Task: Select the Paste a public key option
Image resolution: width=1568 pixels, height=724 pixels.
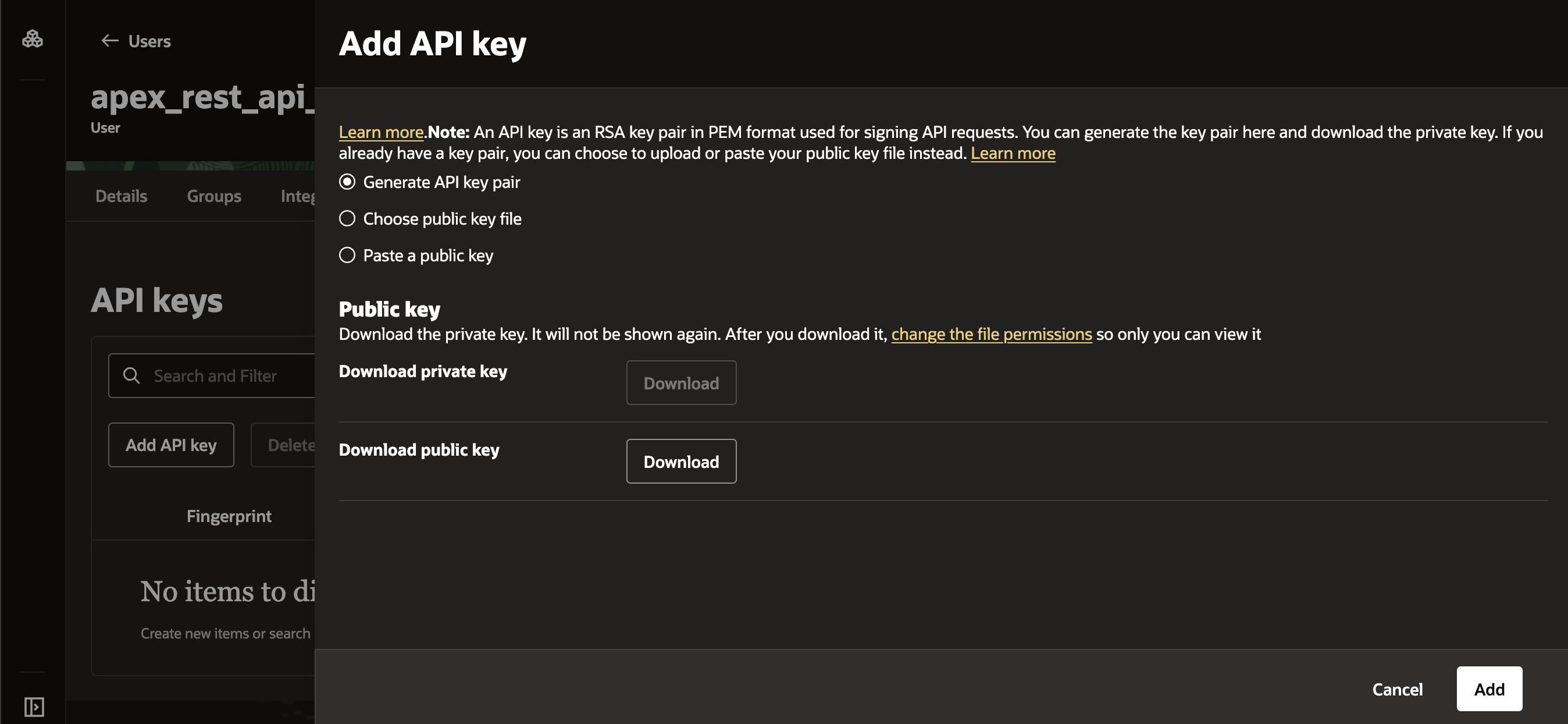Action: 347,255
